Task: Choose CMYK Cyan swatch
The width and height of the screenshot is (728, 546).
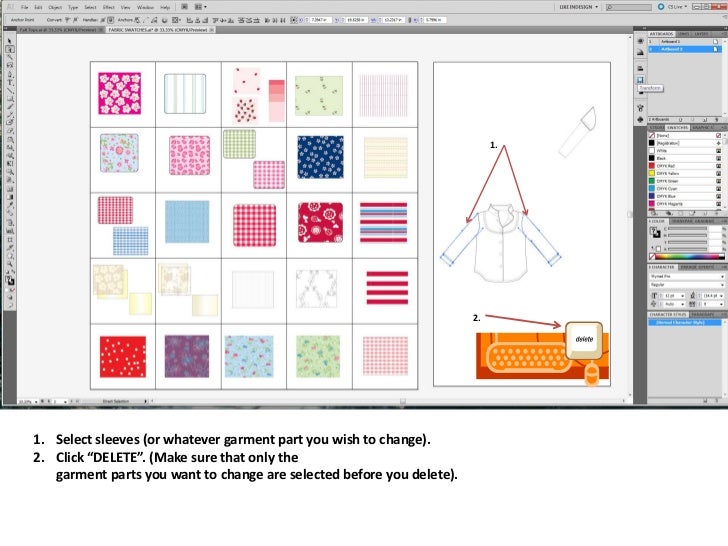Action: pyautogui.click(x=685, y=188)
